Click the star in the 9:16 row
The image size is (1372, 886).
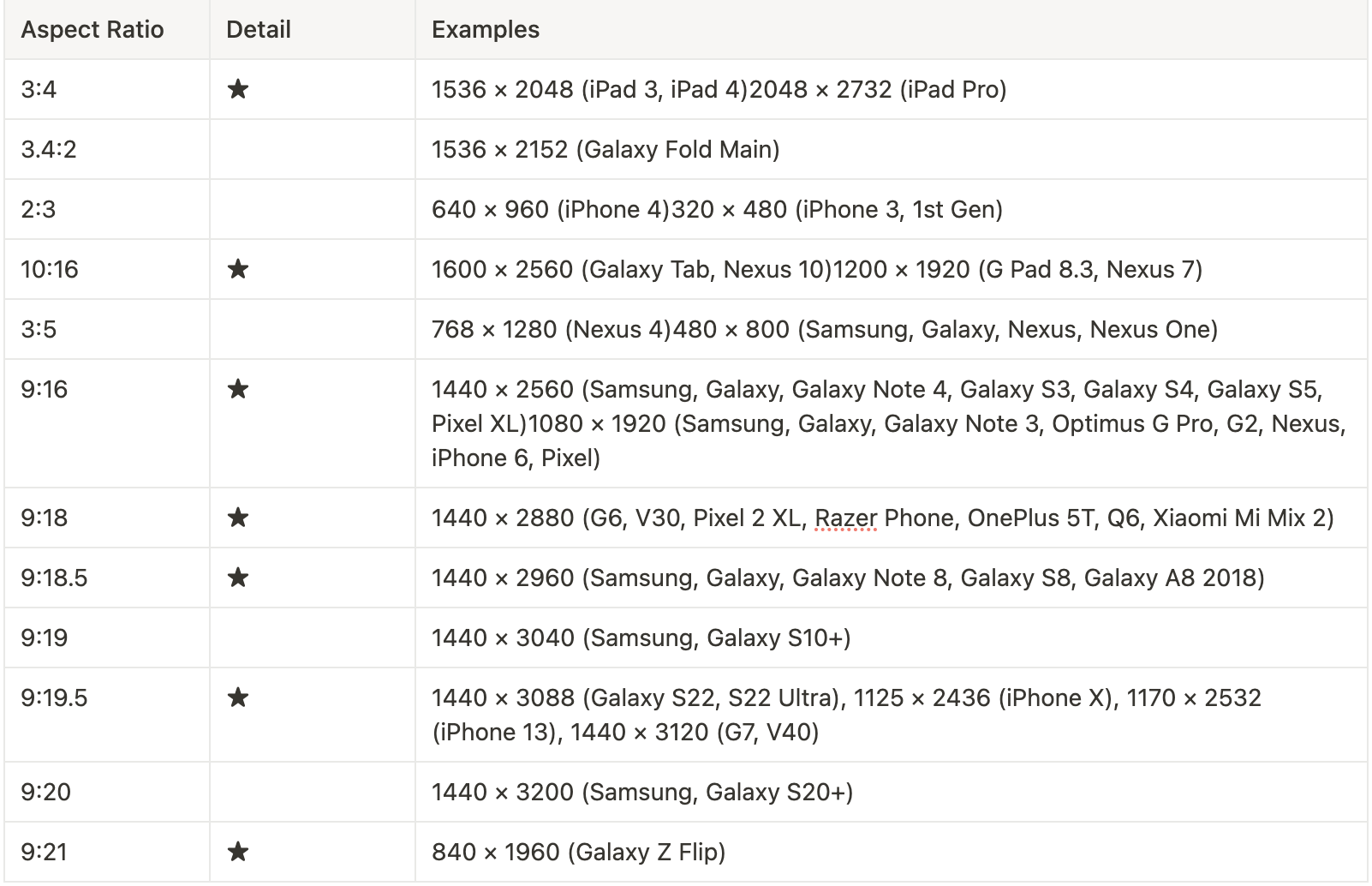pyautogui.click(x=238, y=389)
